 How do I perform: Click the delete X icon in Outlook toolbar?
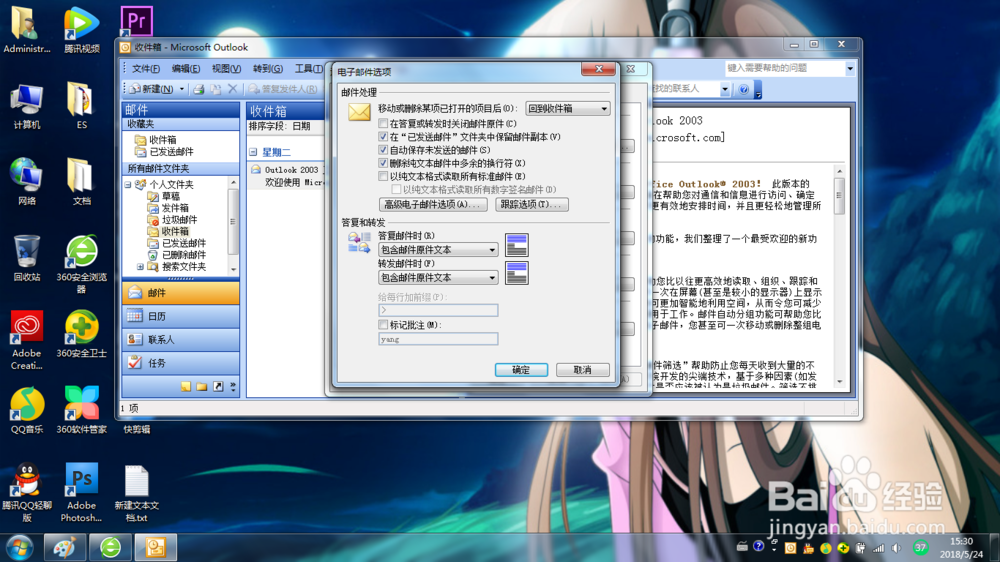click(233, 89)
